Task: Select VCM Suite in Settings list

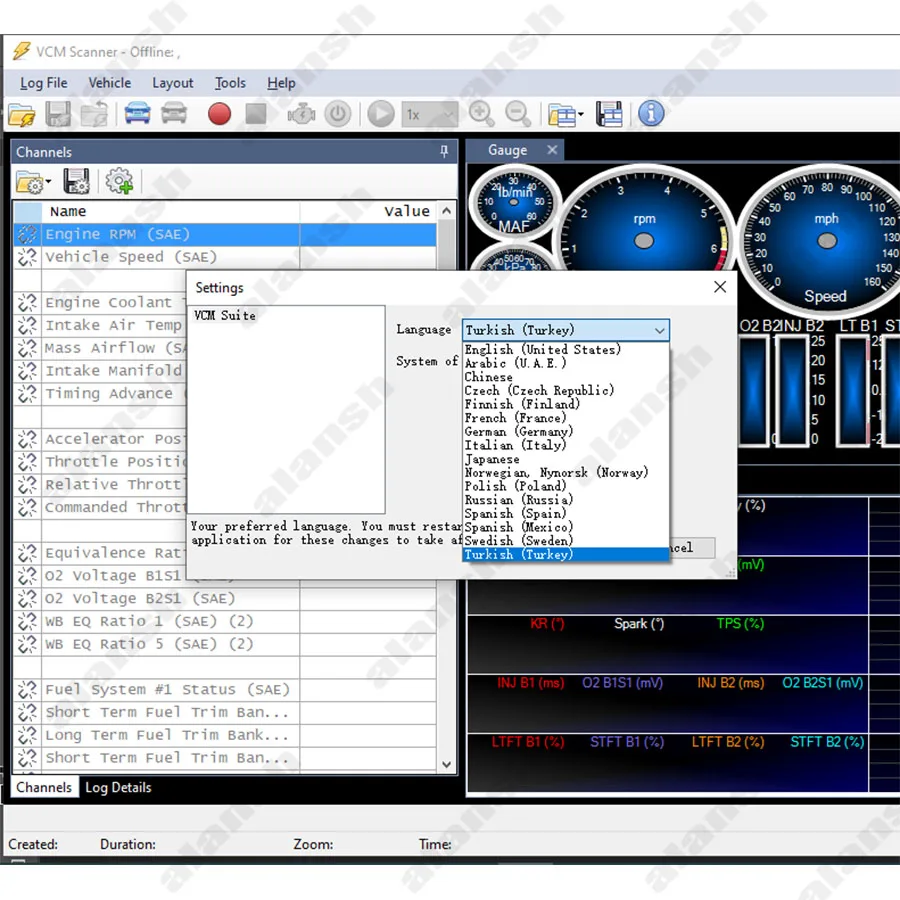Action: click(225, 316)
